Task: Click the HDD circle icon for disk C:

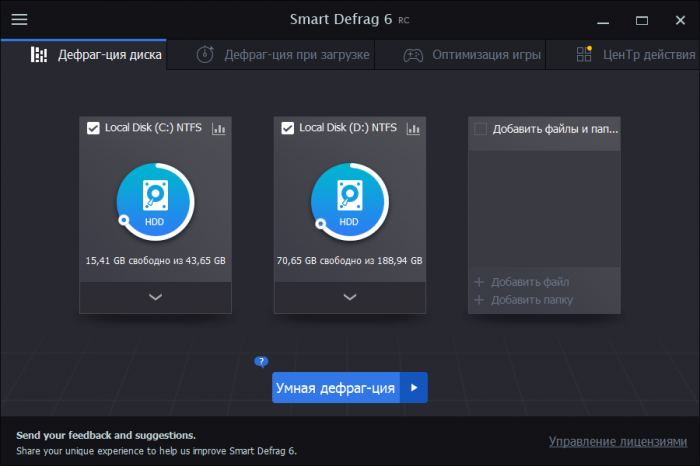Action: tap(155, 203)
